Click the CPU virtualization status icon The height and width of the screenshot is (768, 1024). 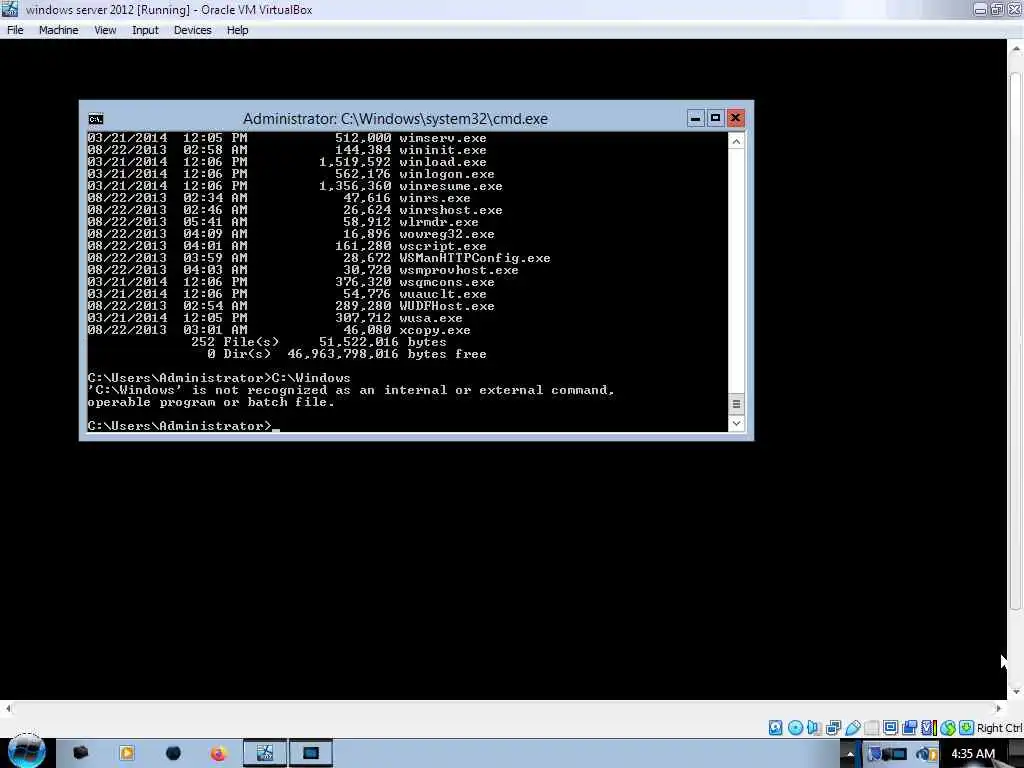point(929,728)
